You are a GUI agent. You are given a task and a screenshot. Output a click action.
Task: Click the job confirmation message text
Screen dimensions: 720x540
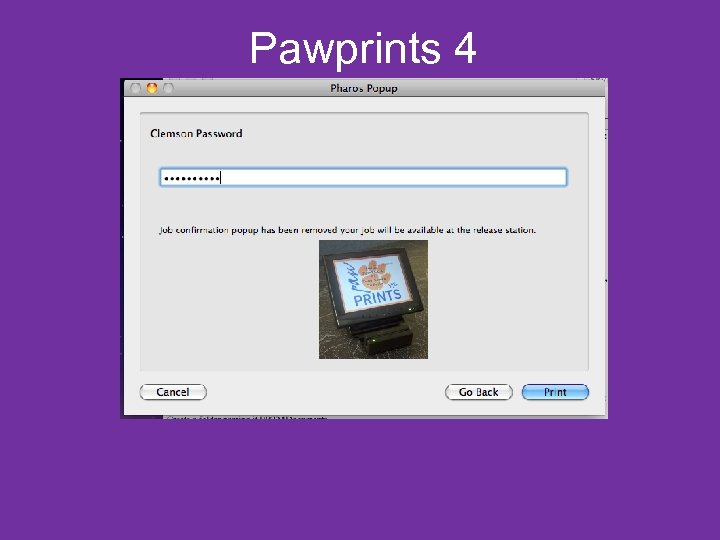[x=347, y=230]
